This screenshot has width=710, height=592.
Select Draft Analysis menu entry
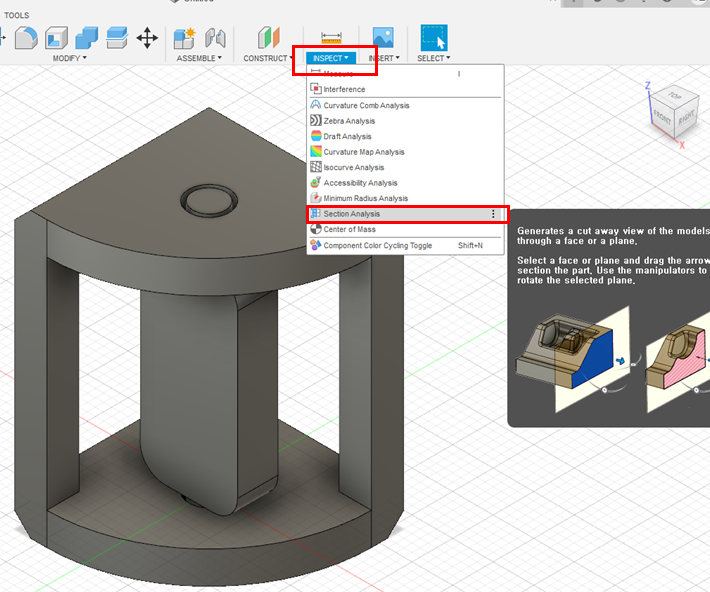[405, 136]
